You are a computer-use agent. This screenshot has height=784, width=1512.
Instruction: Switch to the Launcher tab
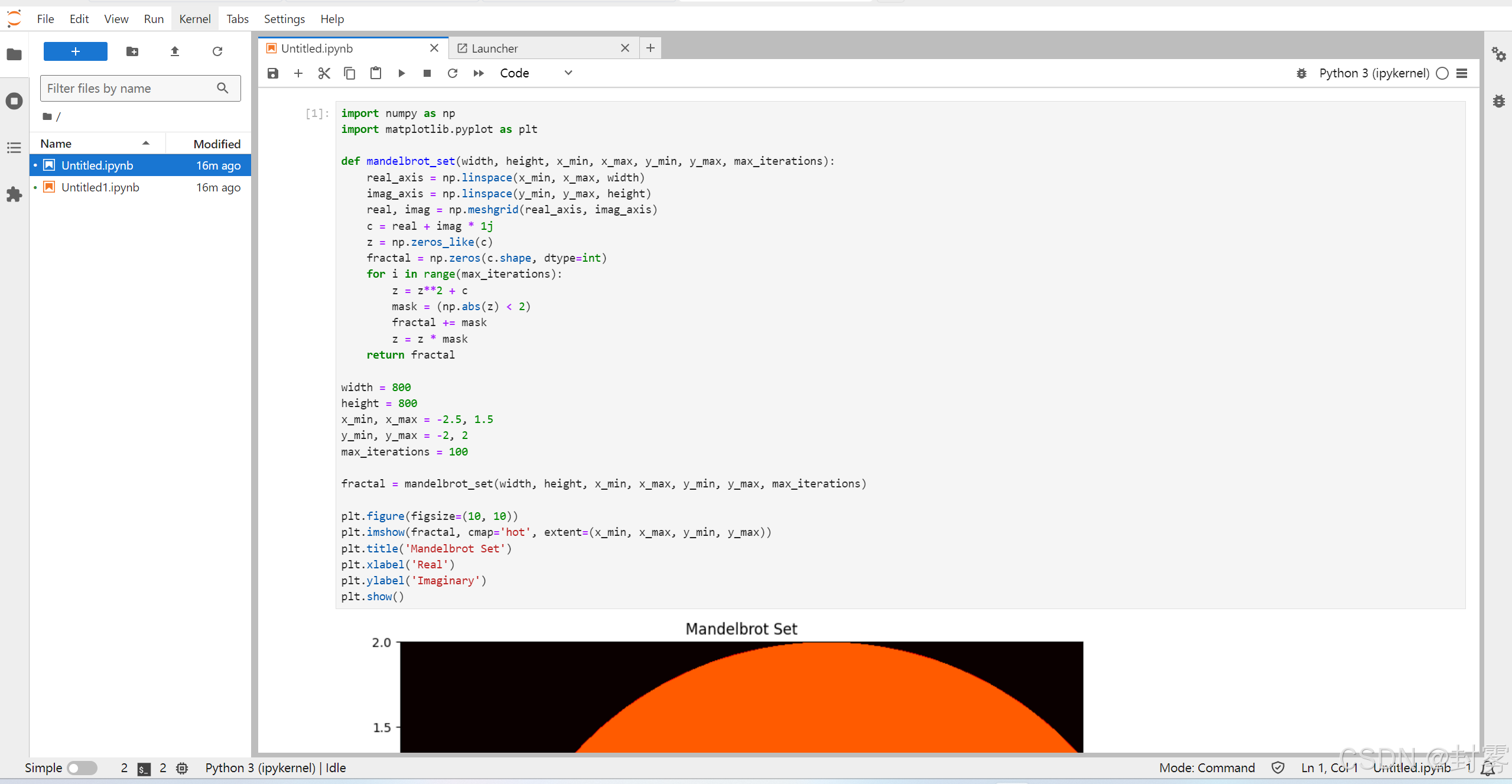[494, 48]
